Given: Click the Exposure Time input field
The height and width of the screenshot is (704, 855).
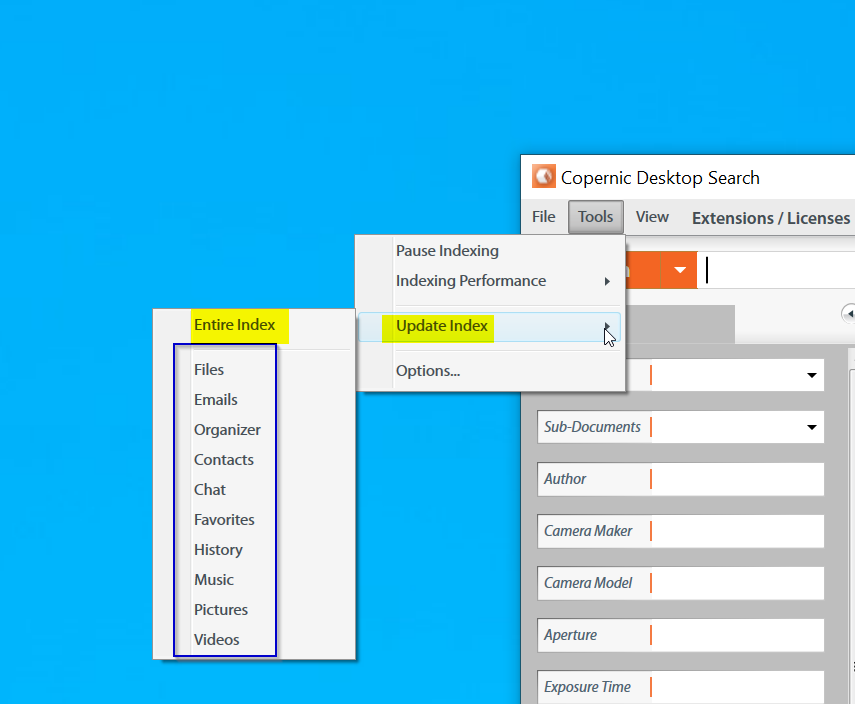Looking at the screenshot, I should [737, 687].
